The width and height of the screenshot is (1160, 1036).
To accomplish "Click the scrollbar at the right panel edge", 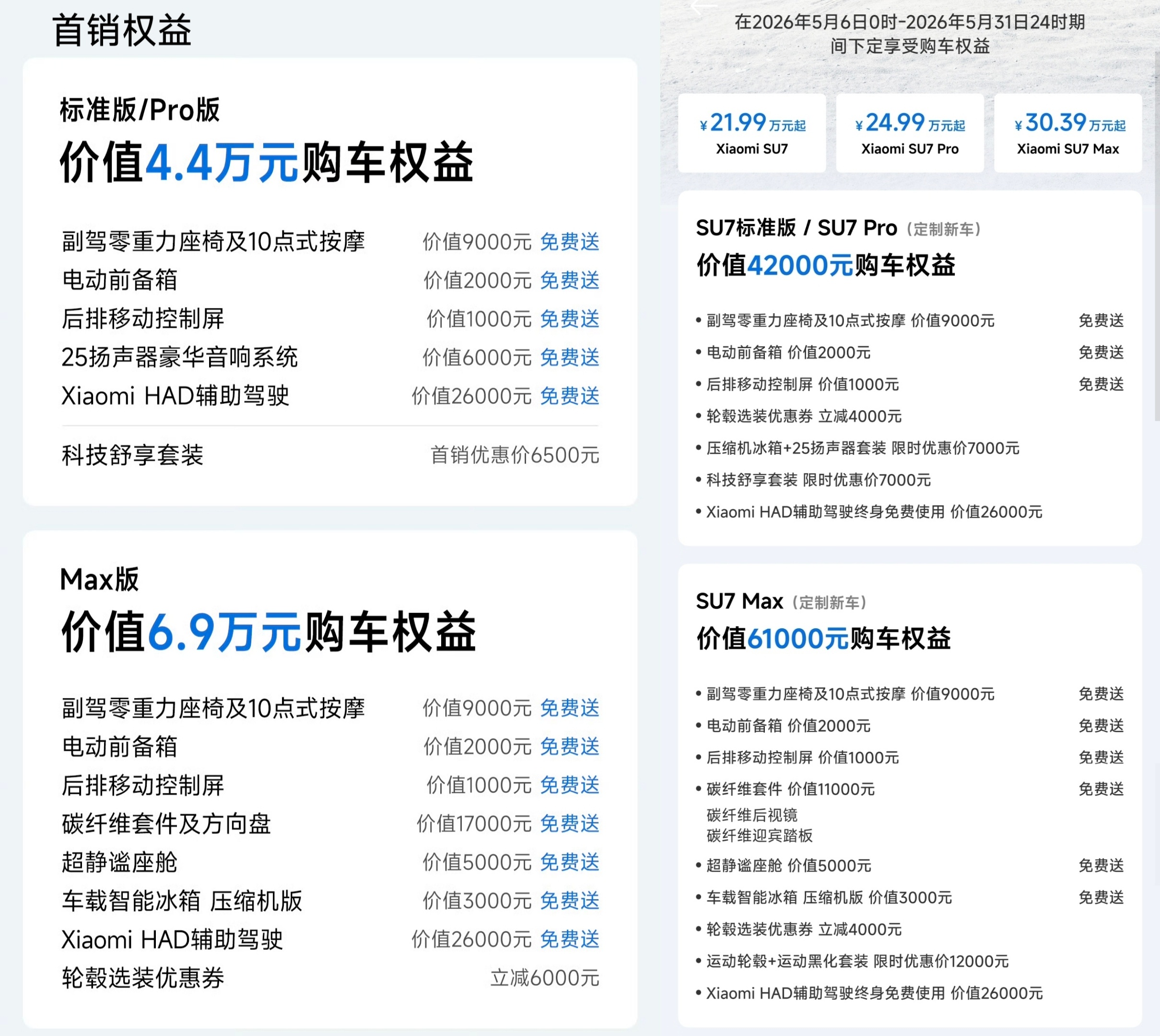I will 1157,236.
